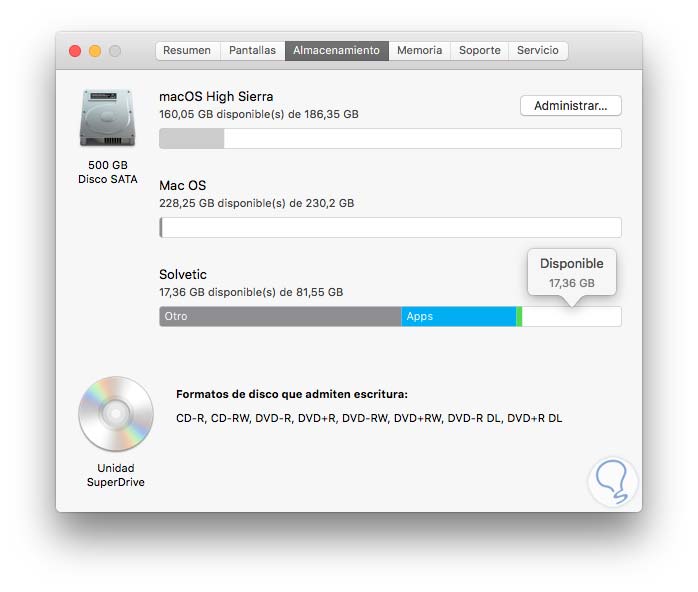Switch to the Servicio tab

click(538, 50)
